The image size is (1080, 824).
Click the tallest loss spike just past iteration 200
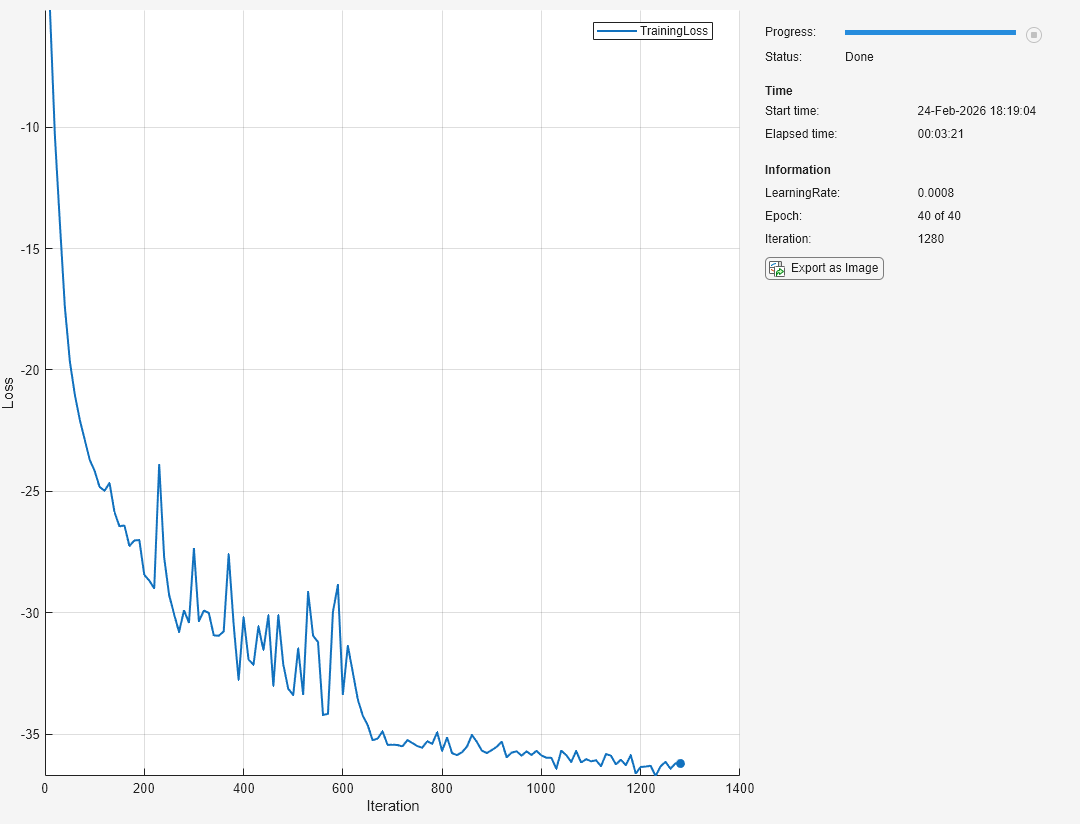(x=159, y=466)
